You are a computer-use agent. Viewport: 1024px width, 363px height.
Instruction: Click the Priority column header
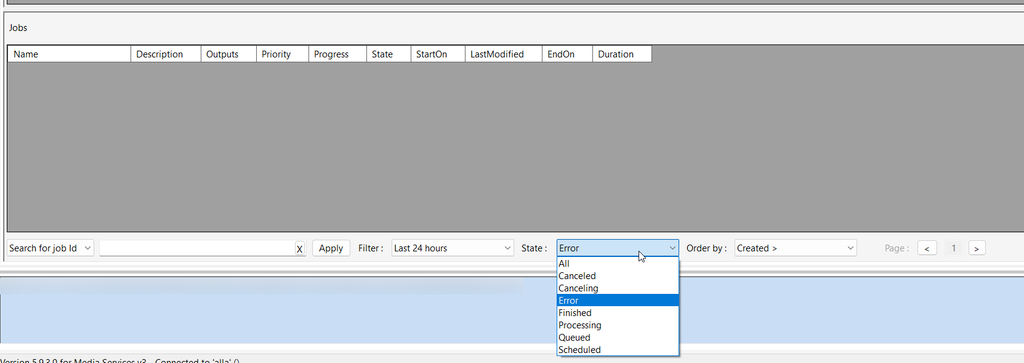point(282,54)
